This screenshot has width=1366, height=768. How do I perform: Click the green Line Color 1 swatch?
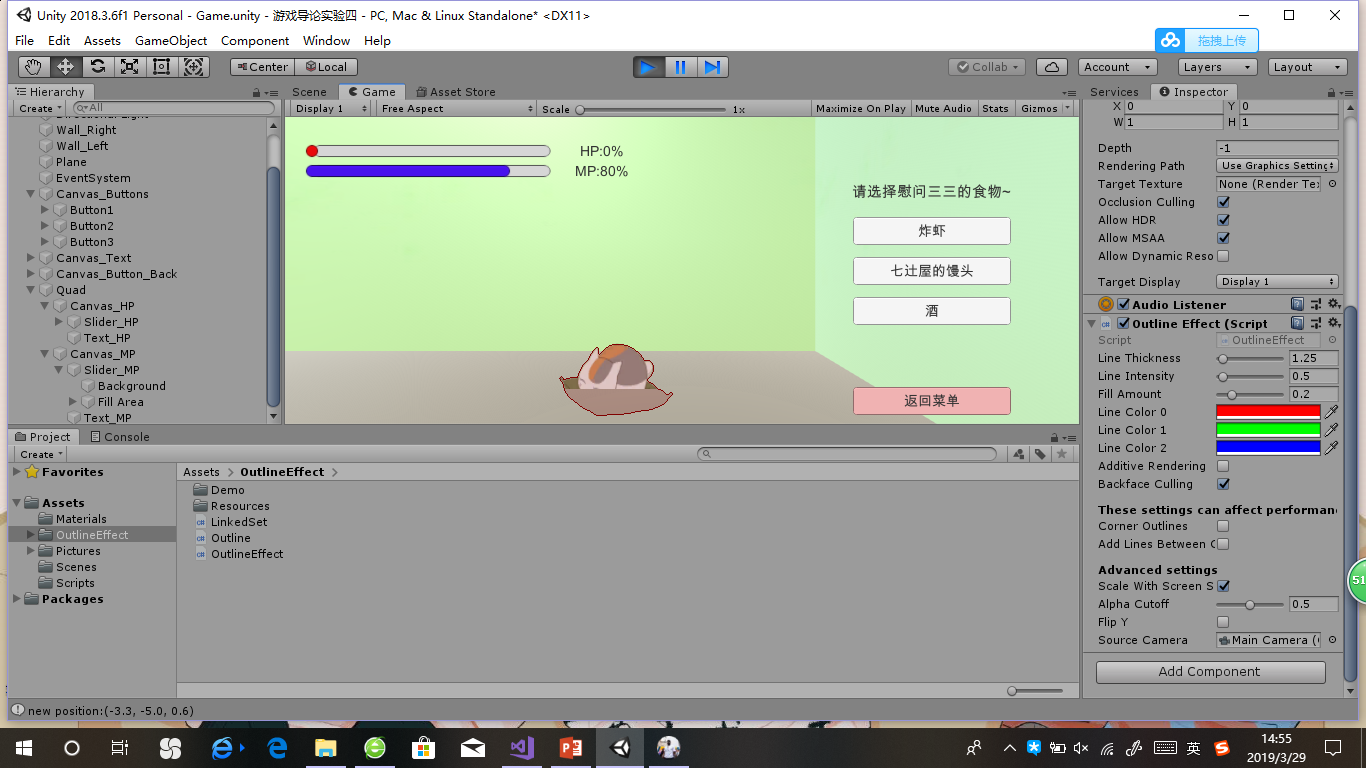point(1267,429)
